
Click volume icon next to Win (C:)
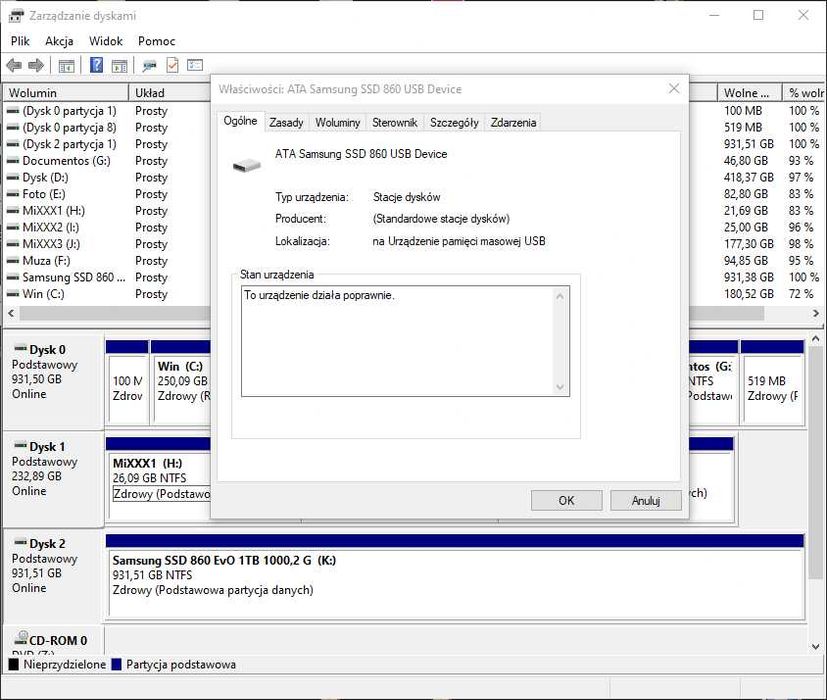(x=13, y=294)
